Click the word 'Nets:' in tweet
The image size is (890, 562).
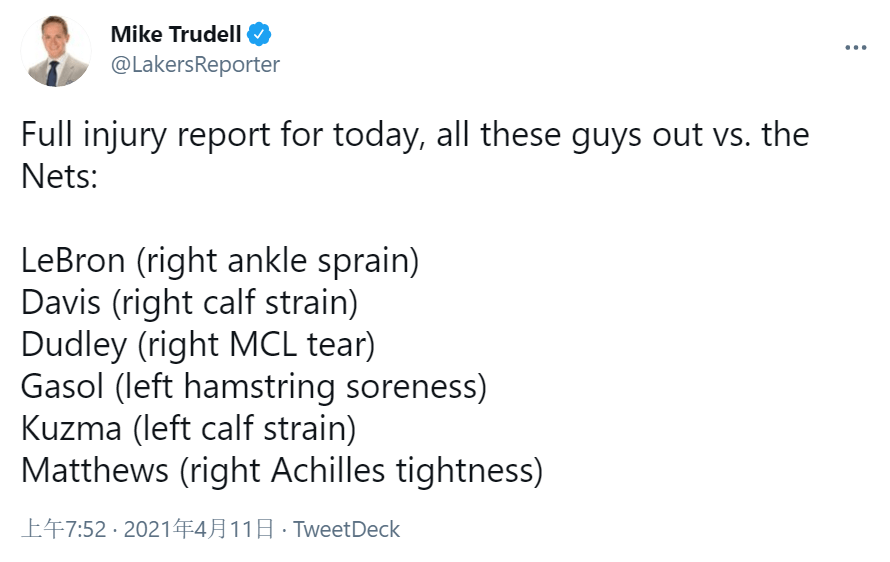60,176
